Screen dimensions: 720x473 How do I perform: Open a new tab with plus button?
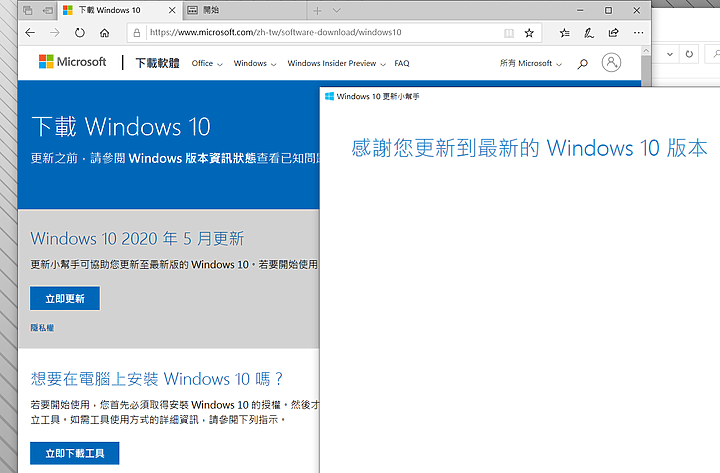[317, 10]
